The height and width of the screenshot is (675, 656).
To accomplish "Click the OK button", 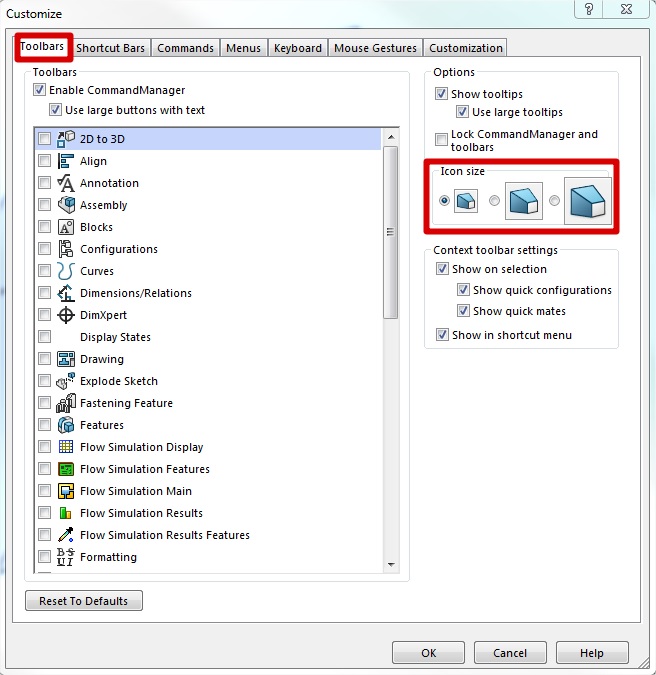I will point(428,653).
